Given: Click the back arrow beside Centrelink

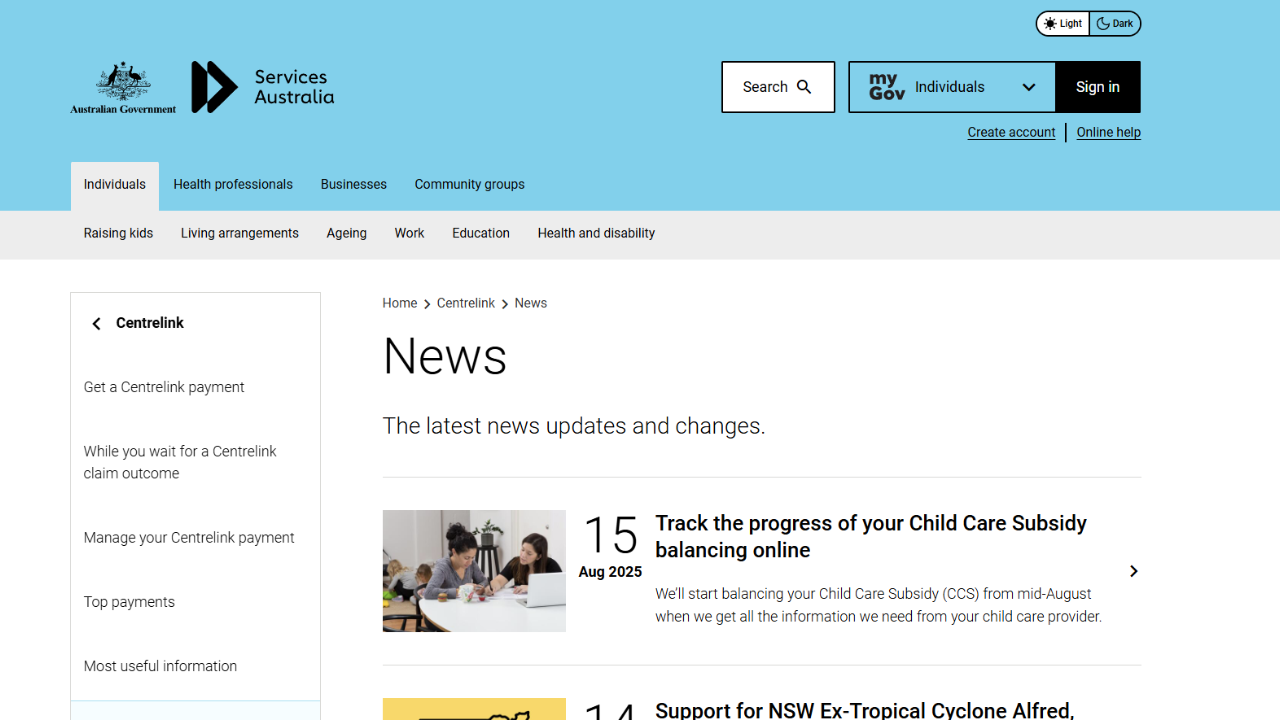Looking at the screenshot, I should tap(97, 323).
